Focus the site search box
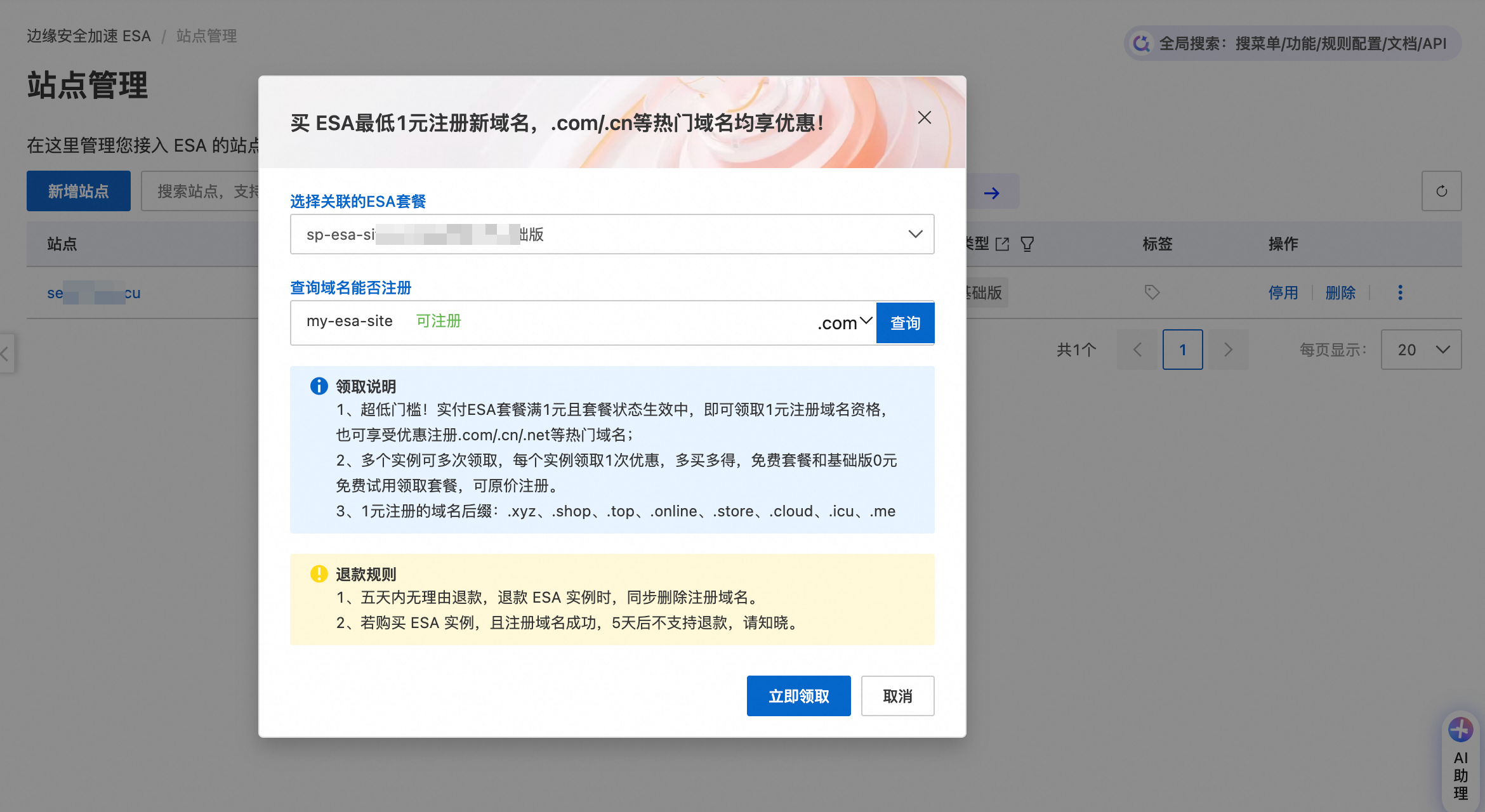1485x812 pixels. (200, 191)
